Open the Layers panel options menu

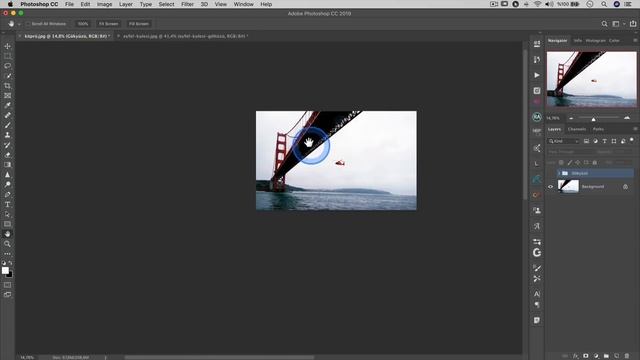[635, 129]
